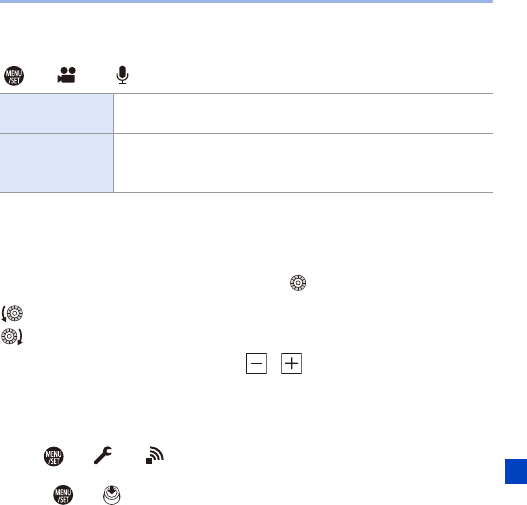Click the wrench setup icon

103,455
